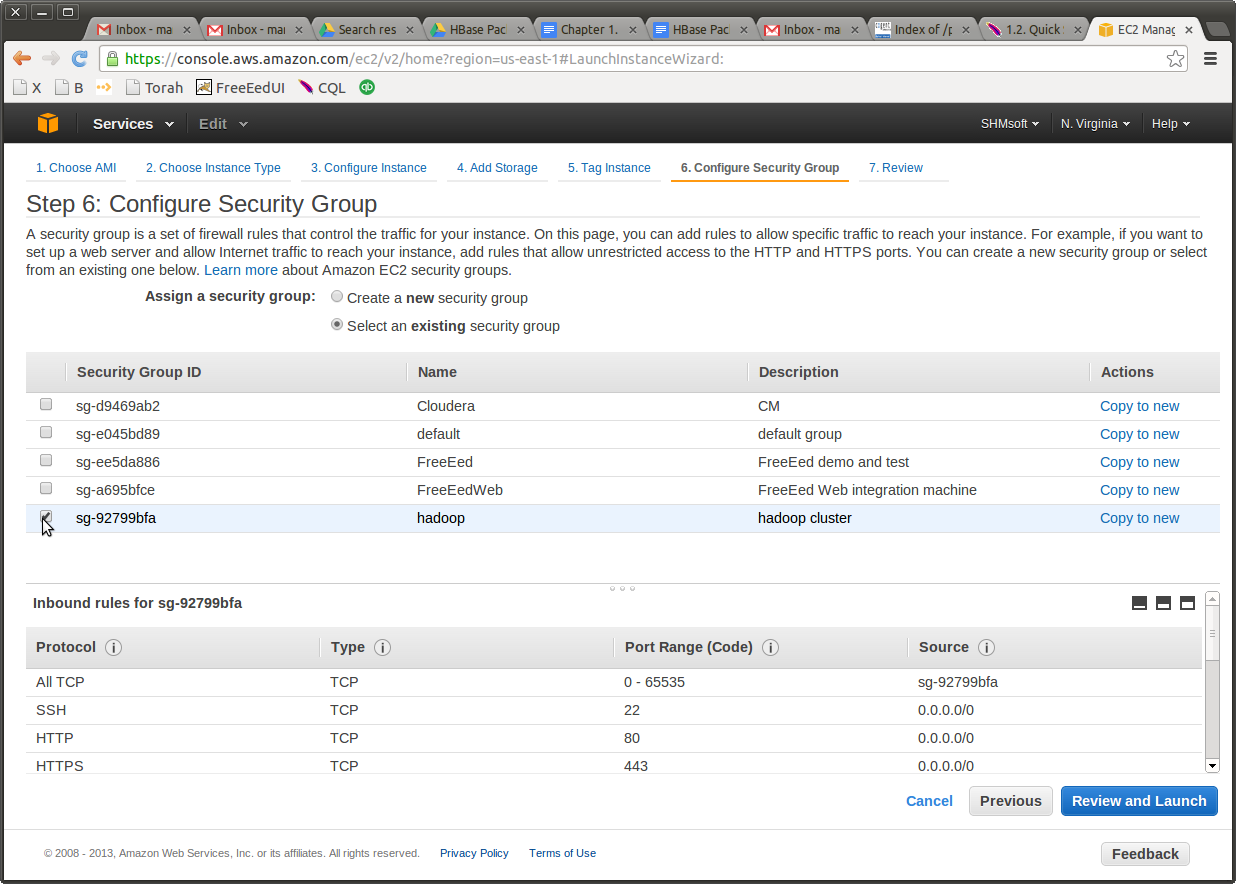Bookmark this page with the star icon
1236x884 pixels.
tap(1176, 59)
